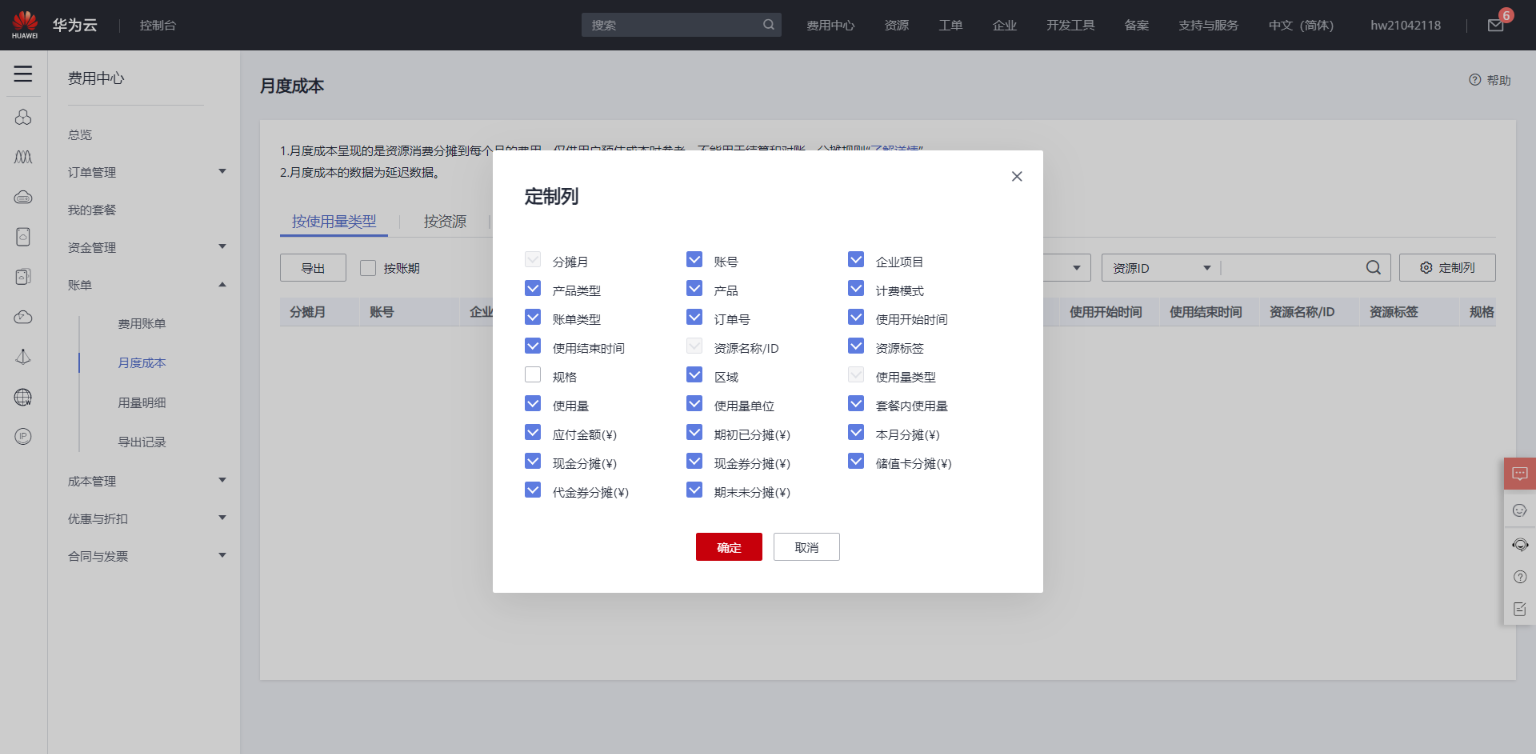This screenshot has width=1536, height=754.
Task: Open 工单 in top navigation
Action: click(x=951, y=25)
